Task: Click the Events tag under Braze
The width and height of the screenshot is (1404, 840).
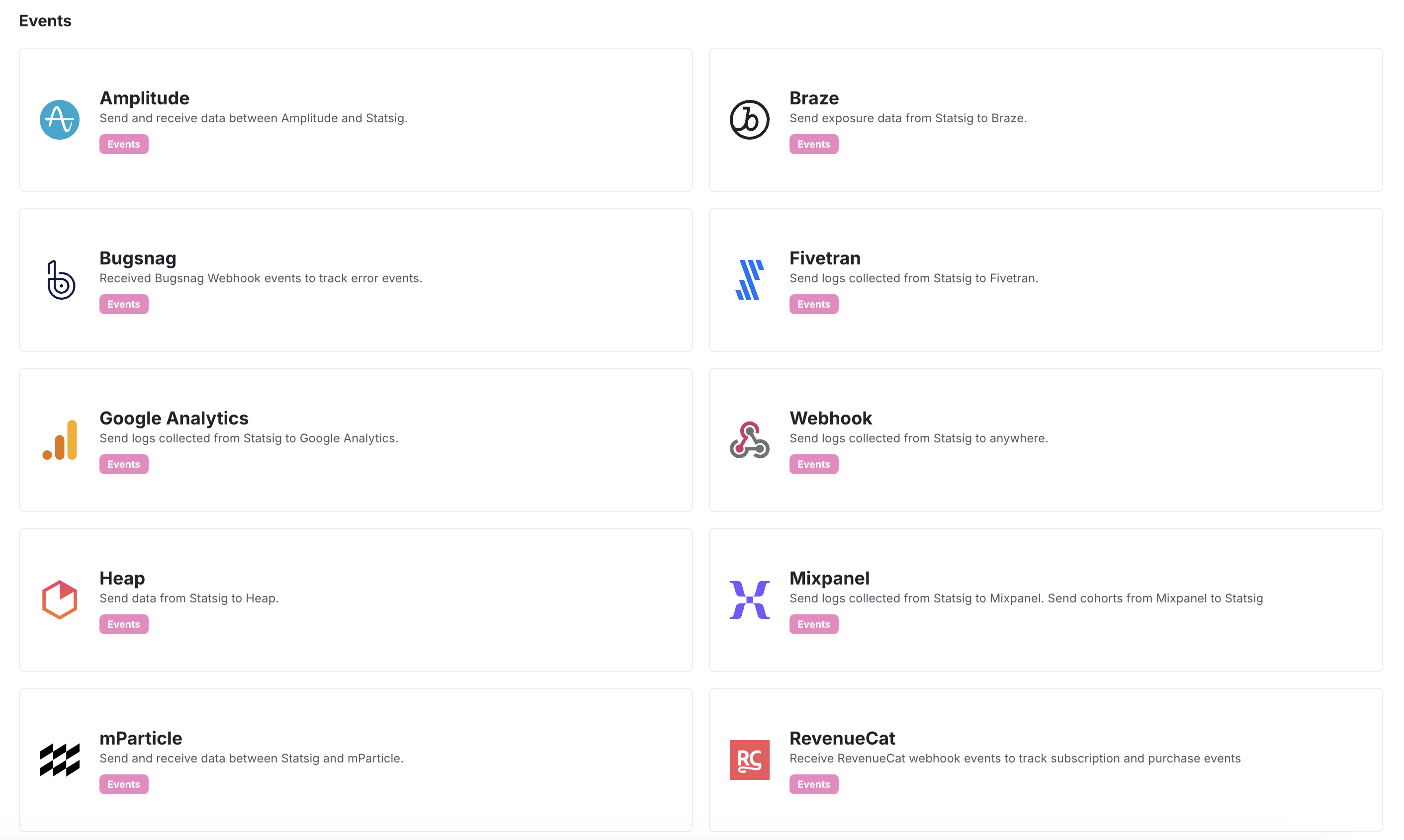Action: tap(813, 144)
